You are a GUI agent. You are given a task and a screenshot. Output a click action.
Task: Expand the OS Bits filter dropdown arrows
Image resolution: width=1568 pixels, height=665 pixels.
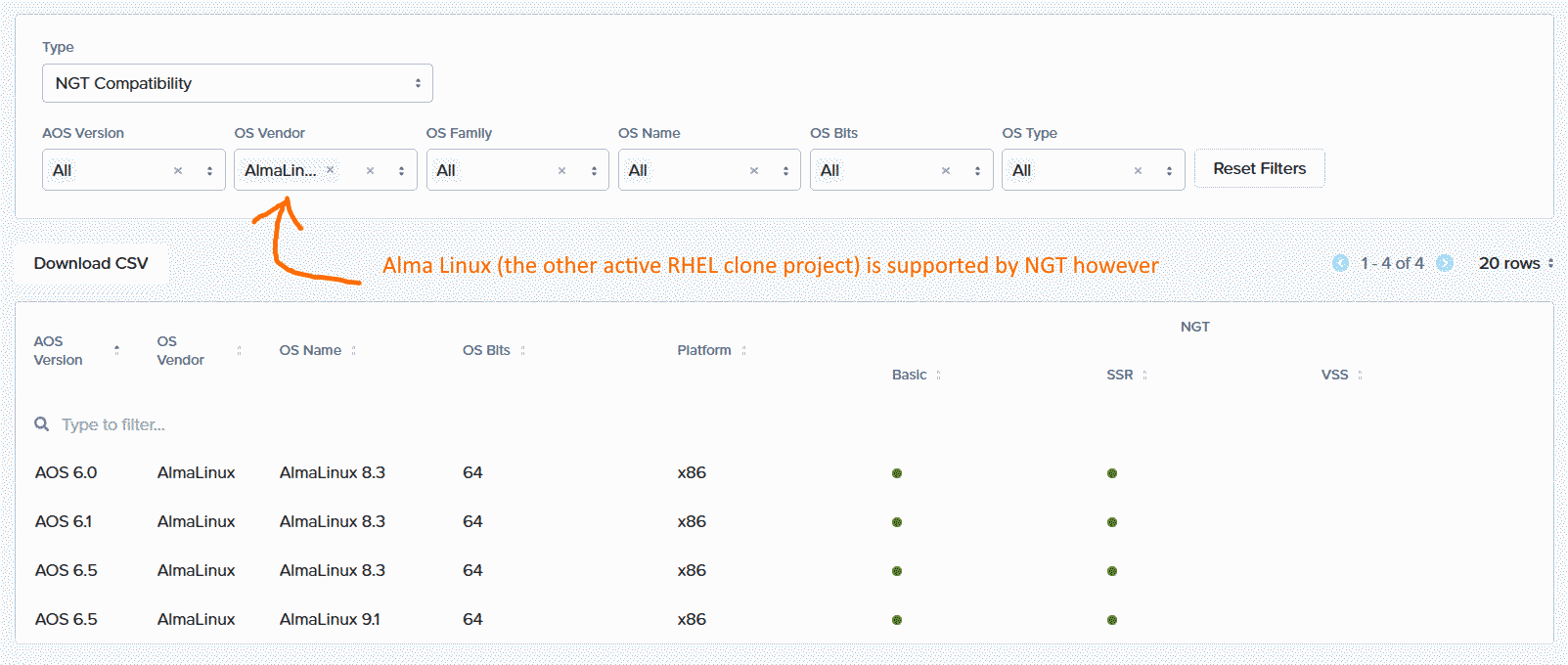click(x=977, y=170)
